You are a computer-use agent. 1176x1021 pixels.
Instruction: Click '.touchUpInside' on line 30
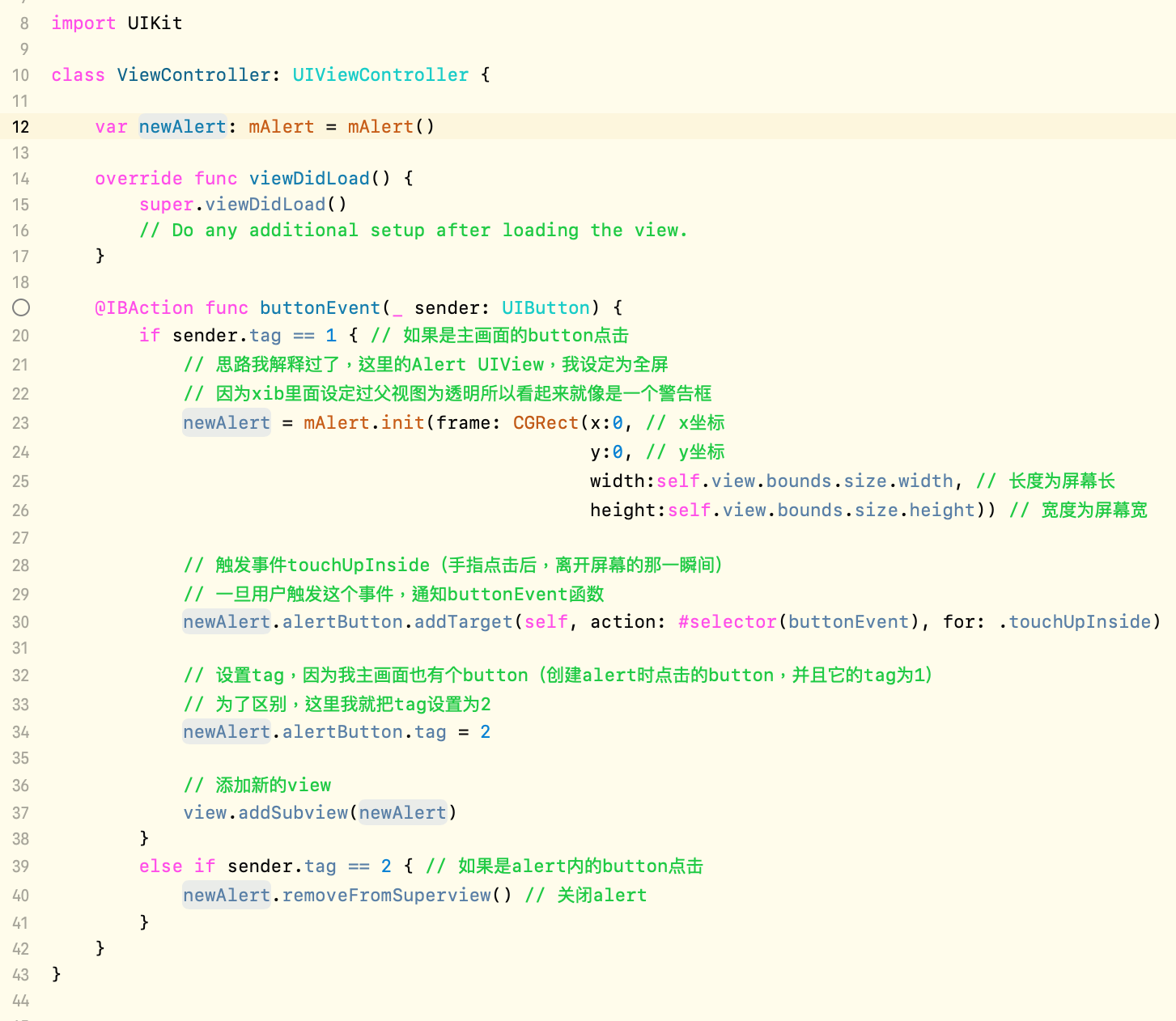point(1075,622)
